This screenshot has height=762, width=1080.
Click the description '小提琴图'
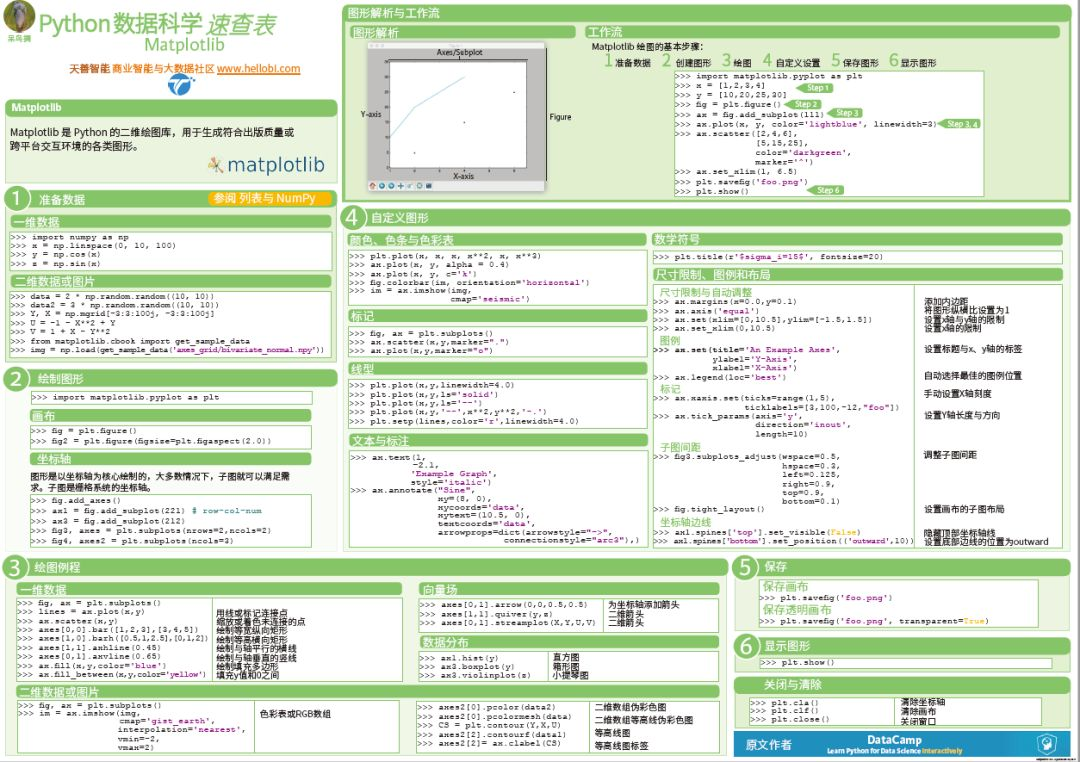[x=570, y=676]
